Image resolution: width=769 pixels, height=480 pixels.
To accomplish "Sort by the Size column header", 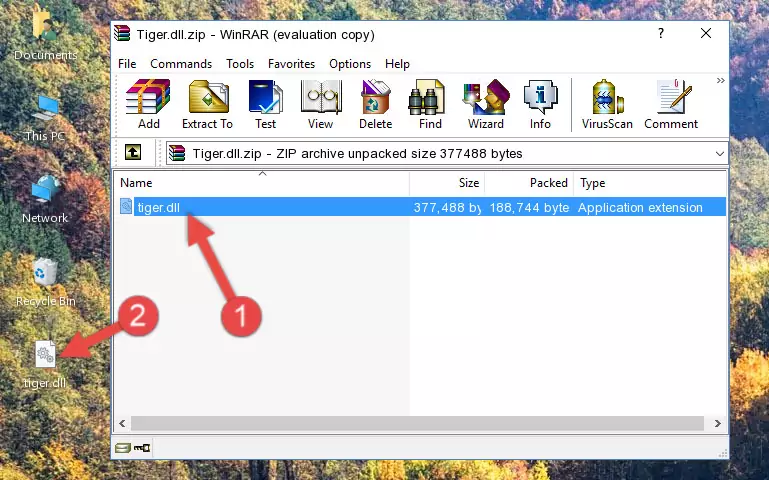I will pos(447,183).
